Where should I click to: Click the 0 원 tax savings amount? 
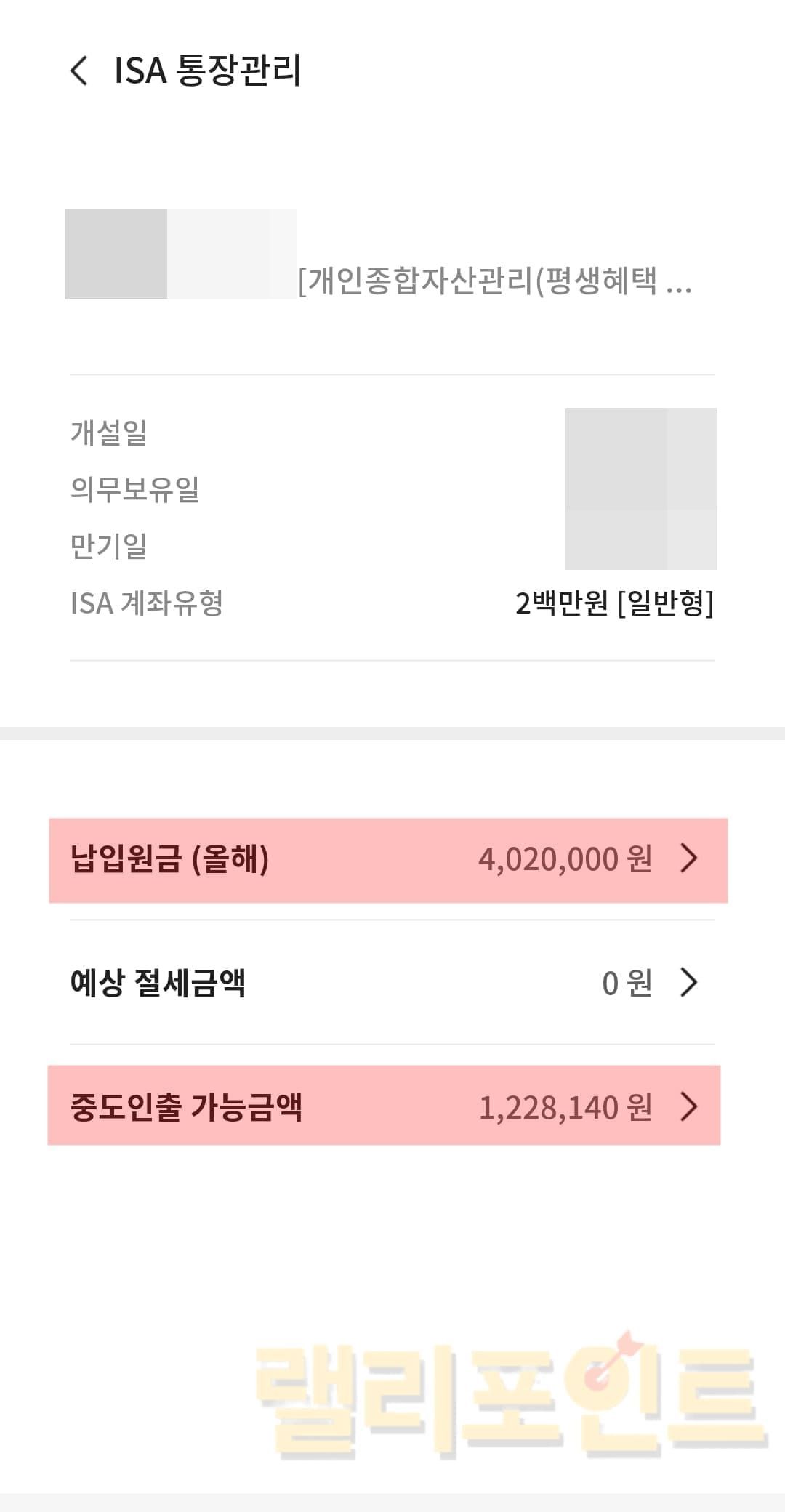[627, 983]
